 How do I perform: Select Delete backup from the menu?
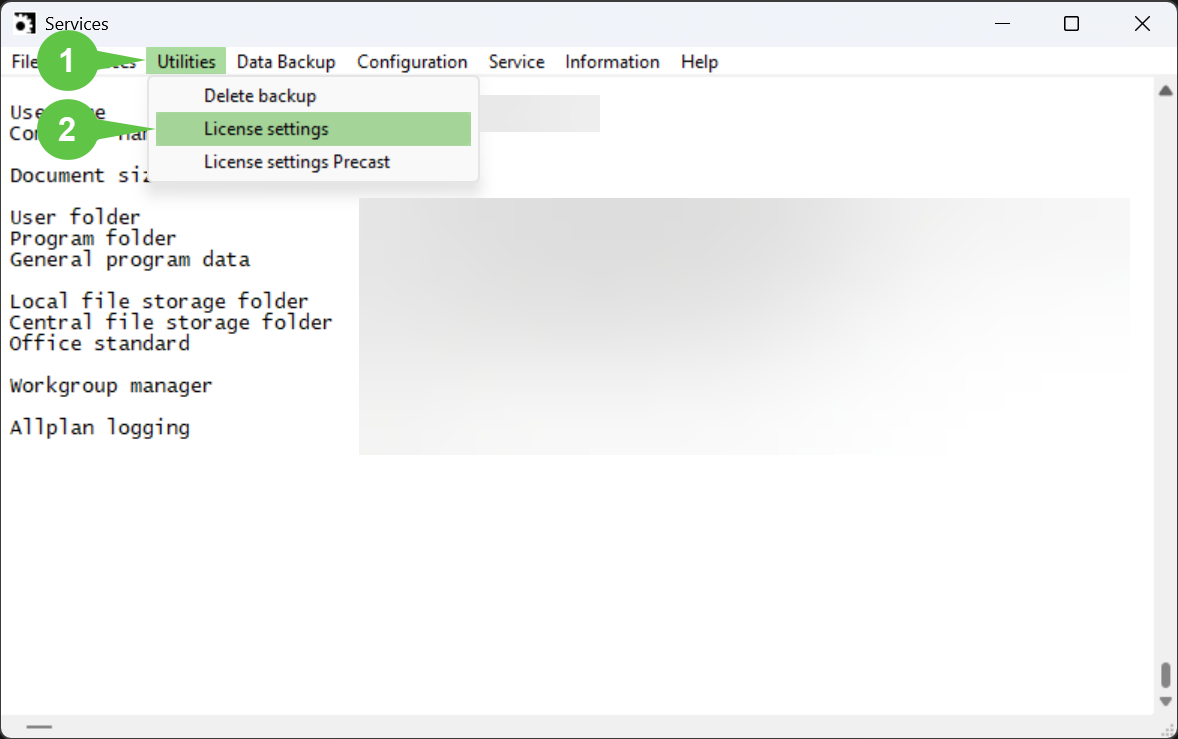tap(260, 96)
